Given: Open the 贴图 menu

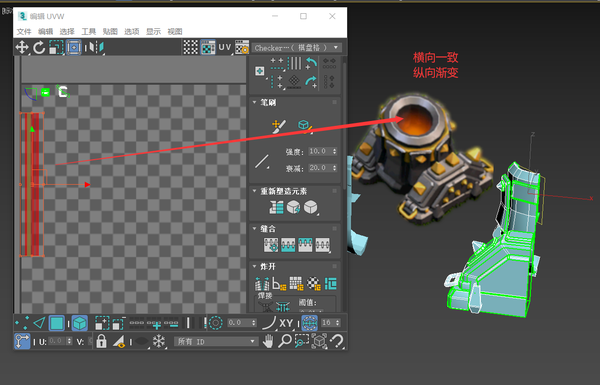Looking at the screenshot, I should 110,31.
